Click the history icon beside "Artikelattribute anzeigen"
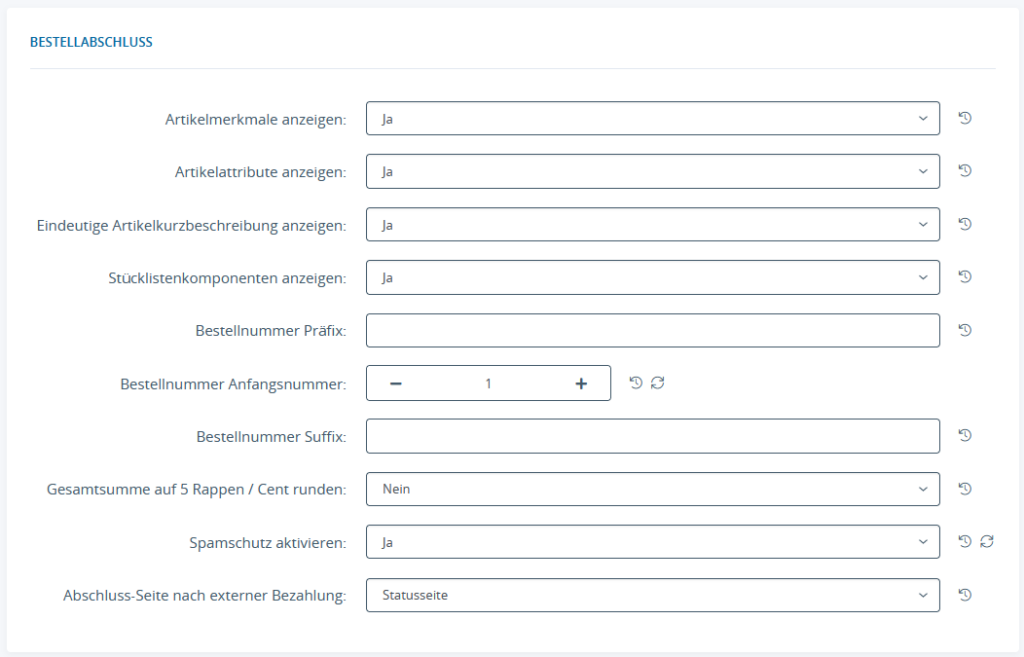This screenshot has height=657, width=1024. 964,170
